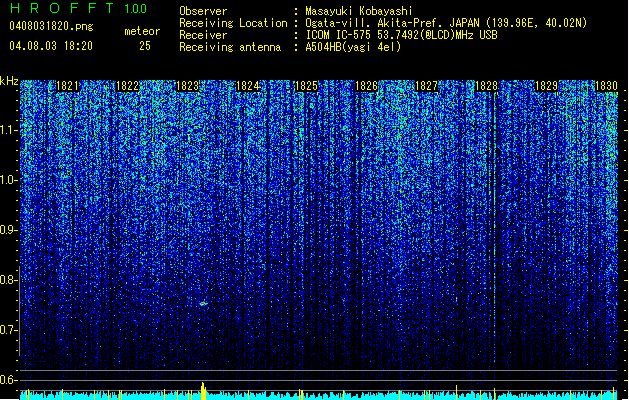Click the Receiving Location label
Image resolution: width=629 pixels, height=400 pixels.
233,23
